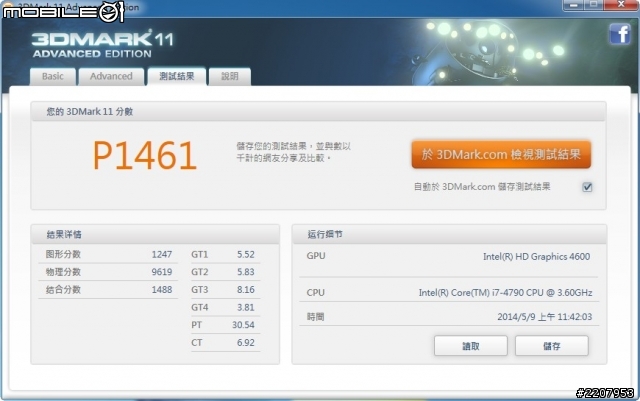Viewport: 640px width, 401px height.
Task: Click the 运行细节 panel header
Action: click(x=449, y=234)
